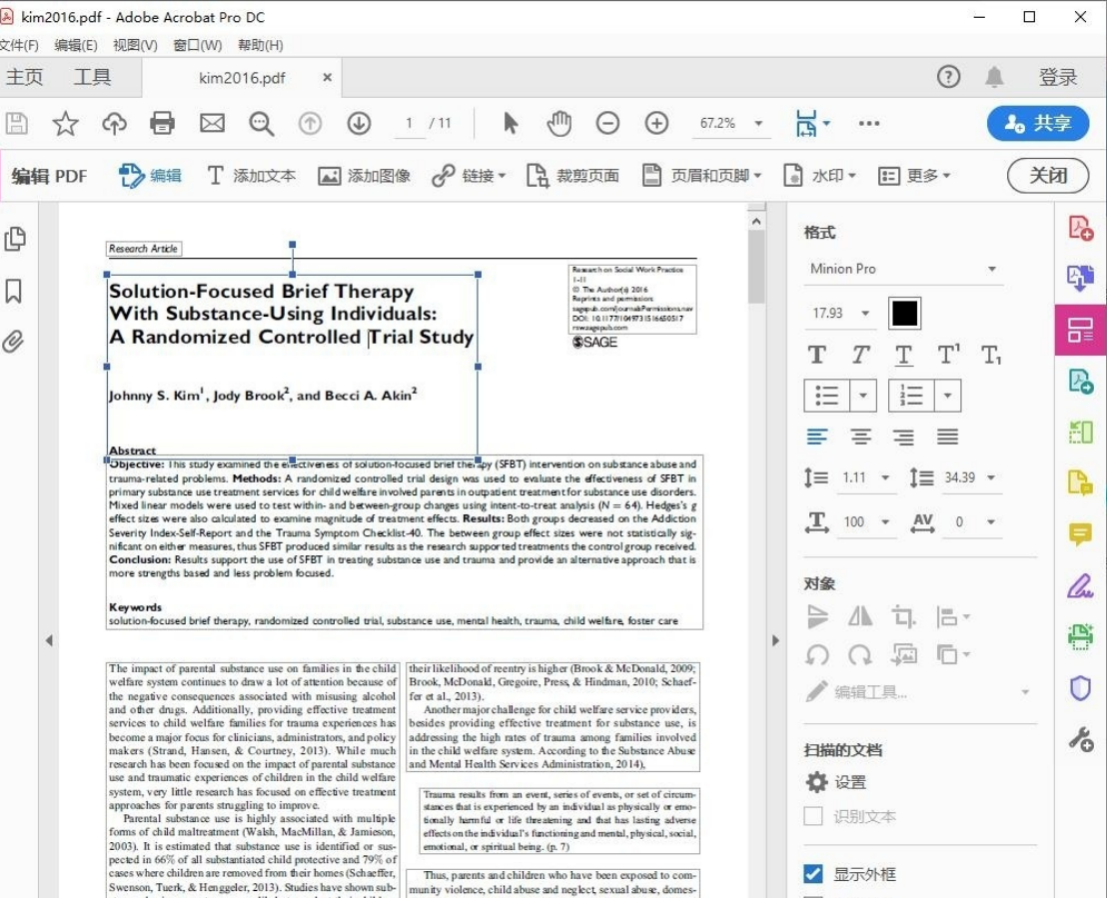Go to previous page arrow
The image size is (1107, 899).
310,124
